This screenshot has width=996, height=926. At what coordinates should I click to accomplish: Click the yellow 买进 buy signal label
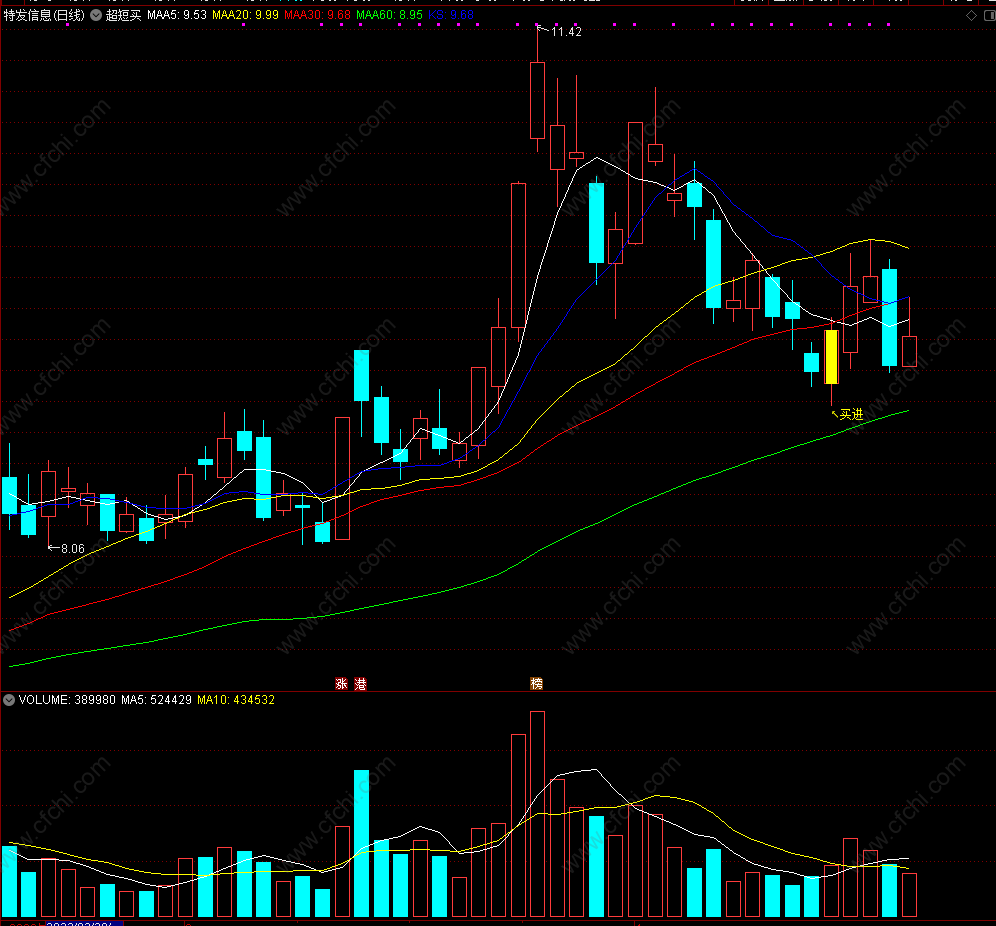851,415
